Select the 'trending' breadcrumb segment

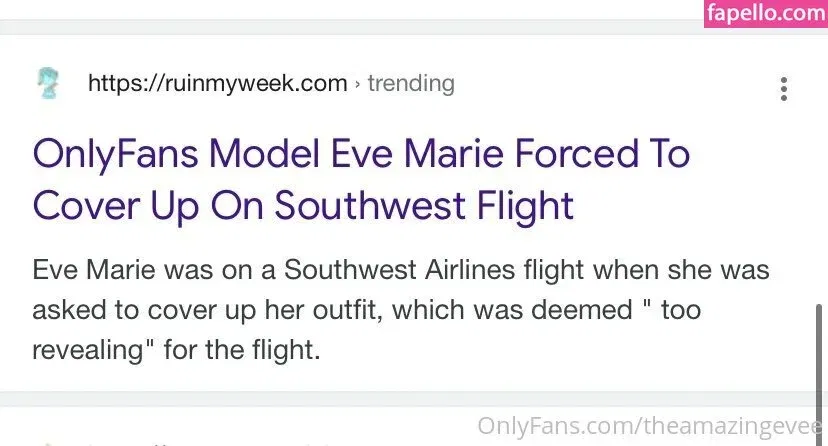pos(411,83)
